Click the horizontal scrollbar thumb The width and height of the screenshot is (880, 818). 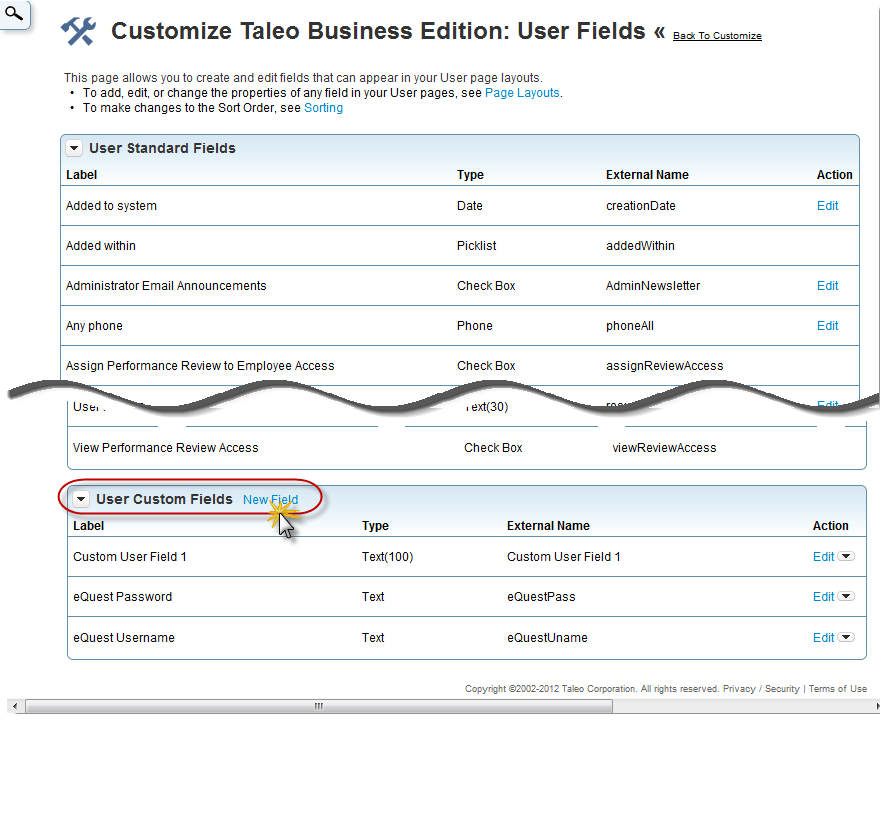tap(319, 706)
